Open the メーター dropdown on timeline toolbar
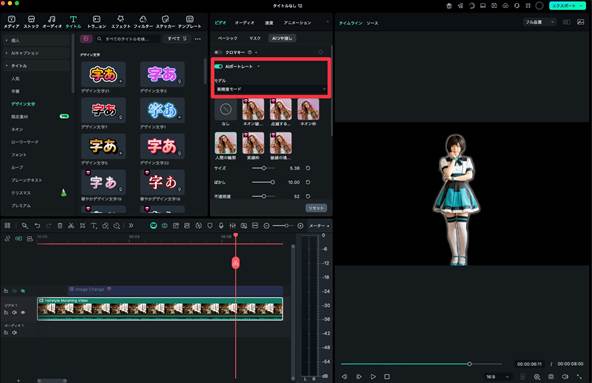Image resolution: width=592 pixels, height=383 pixels. (x=319, y=225)
